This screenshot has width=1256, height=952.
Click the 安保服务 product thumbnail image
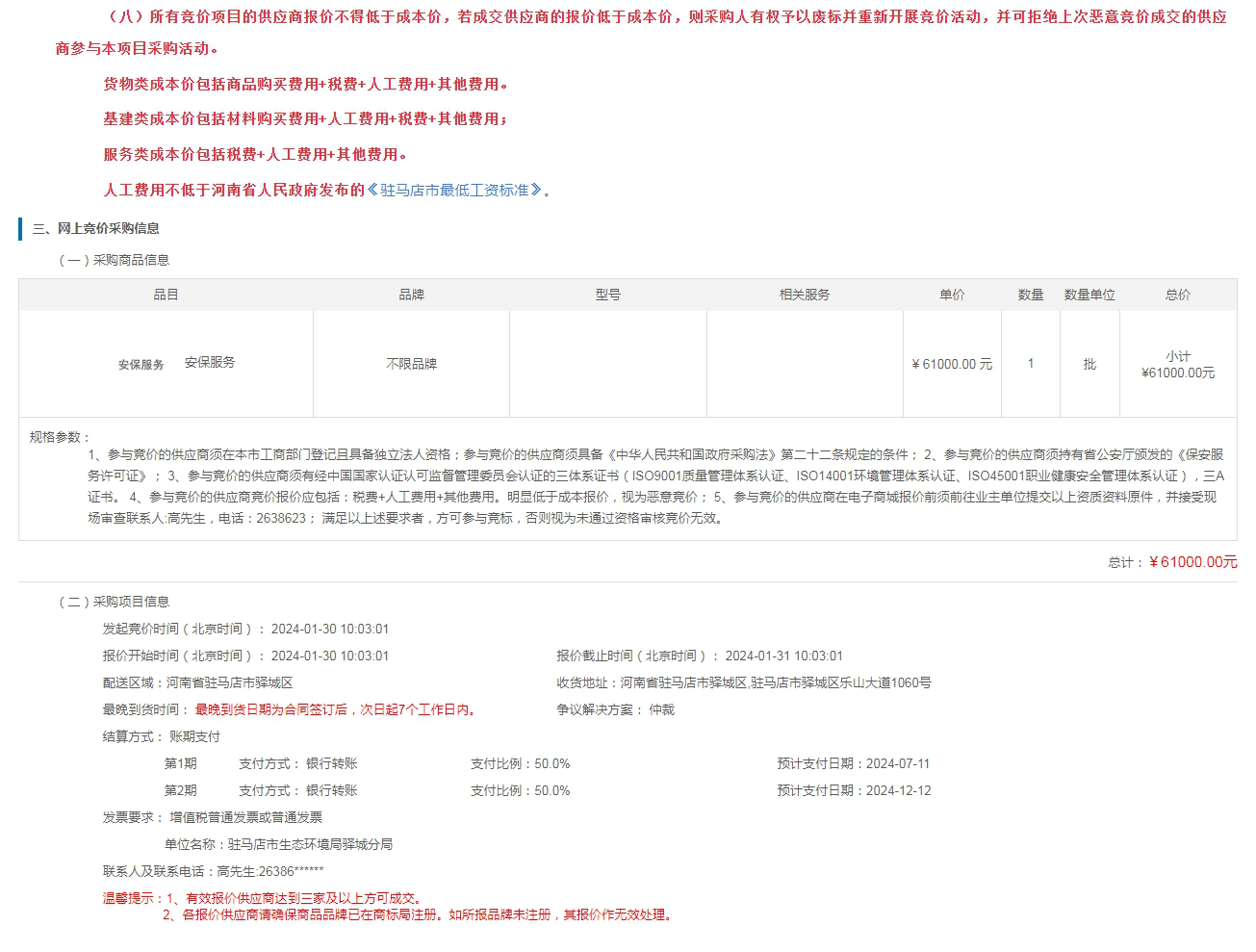click(x=141, y=365)
